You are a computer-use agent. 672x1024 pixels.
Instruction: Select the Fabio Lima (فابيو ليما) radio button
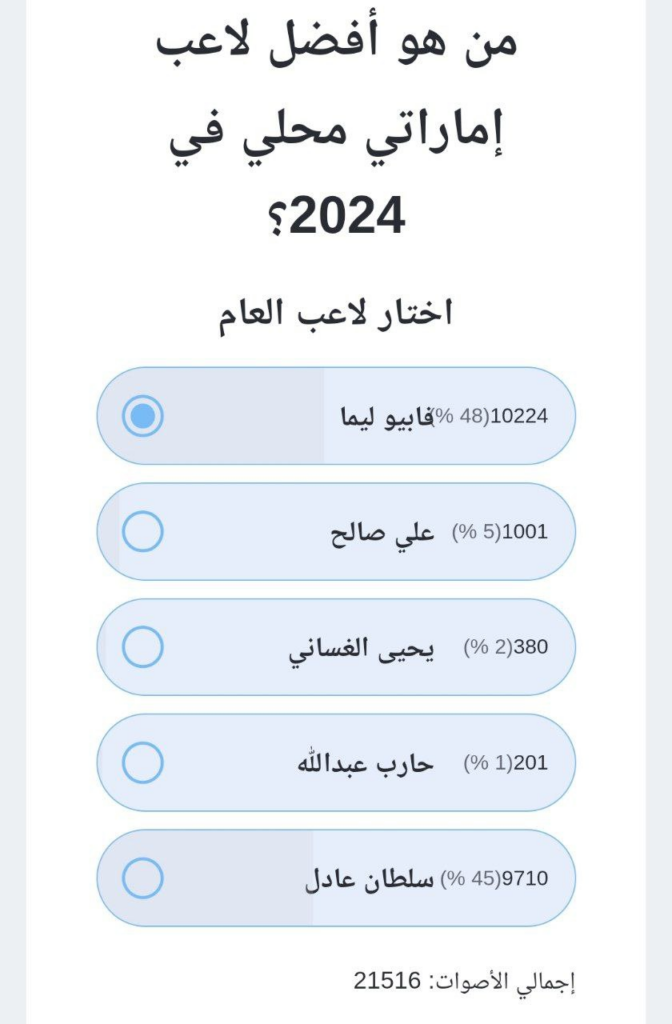click(x=143, y=416)
